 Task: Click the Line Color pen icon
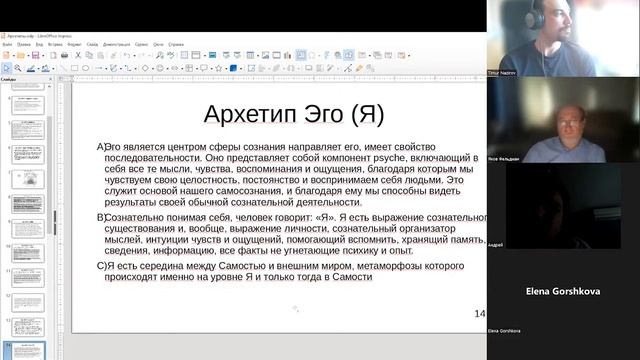tap(31, 68)
